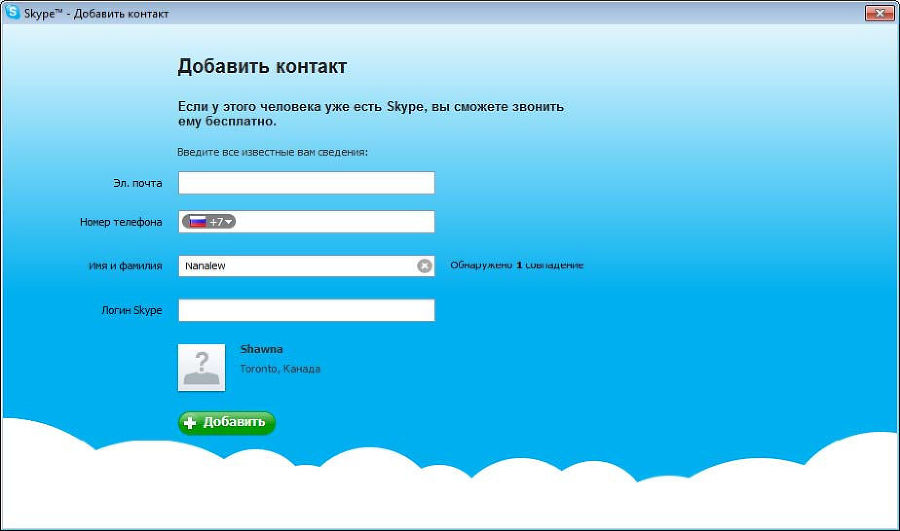This screenshot has width=900, height=531.
Task: Close the Add Contact window
Action: [x=878, y=12]
